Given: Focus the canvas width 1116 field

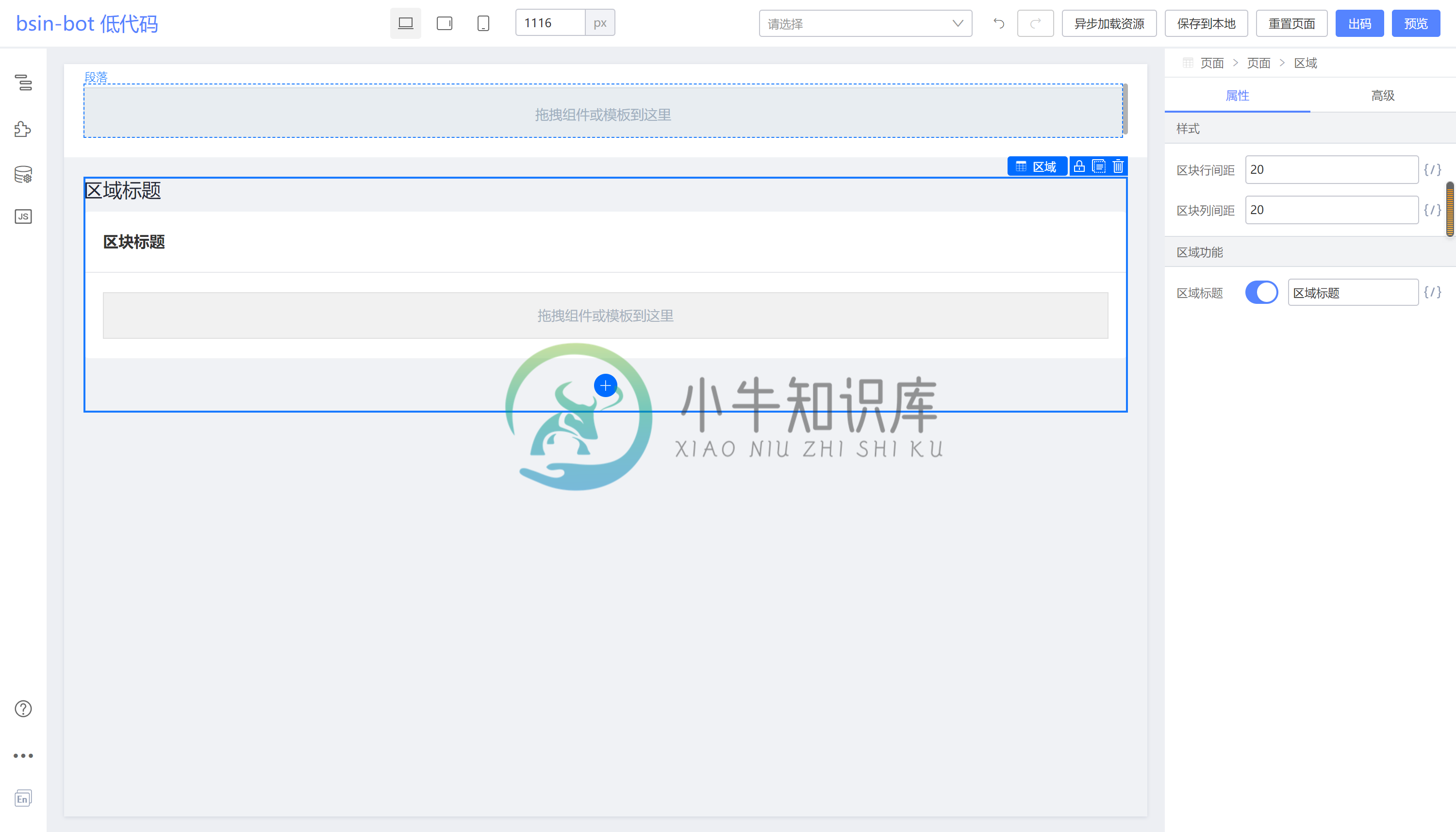Looking at the screenshot, I should (x=551, y=23).
